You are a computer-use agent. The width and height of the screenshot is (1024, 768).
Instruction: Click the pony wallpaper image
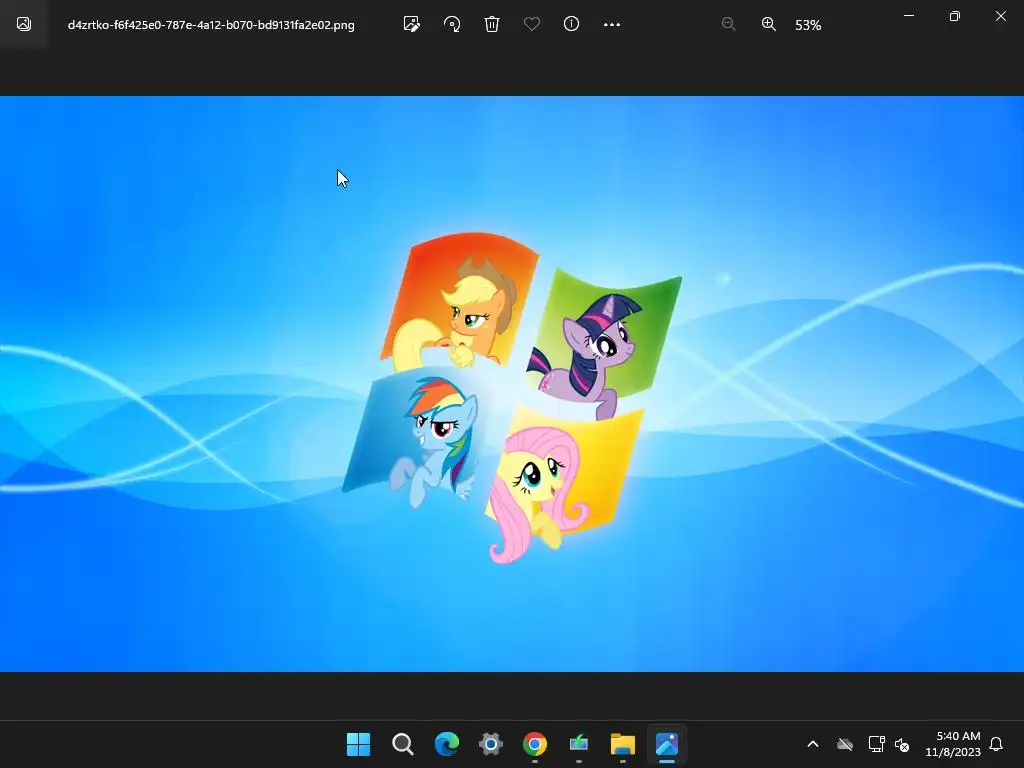512,384
